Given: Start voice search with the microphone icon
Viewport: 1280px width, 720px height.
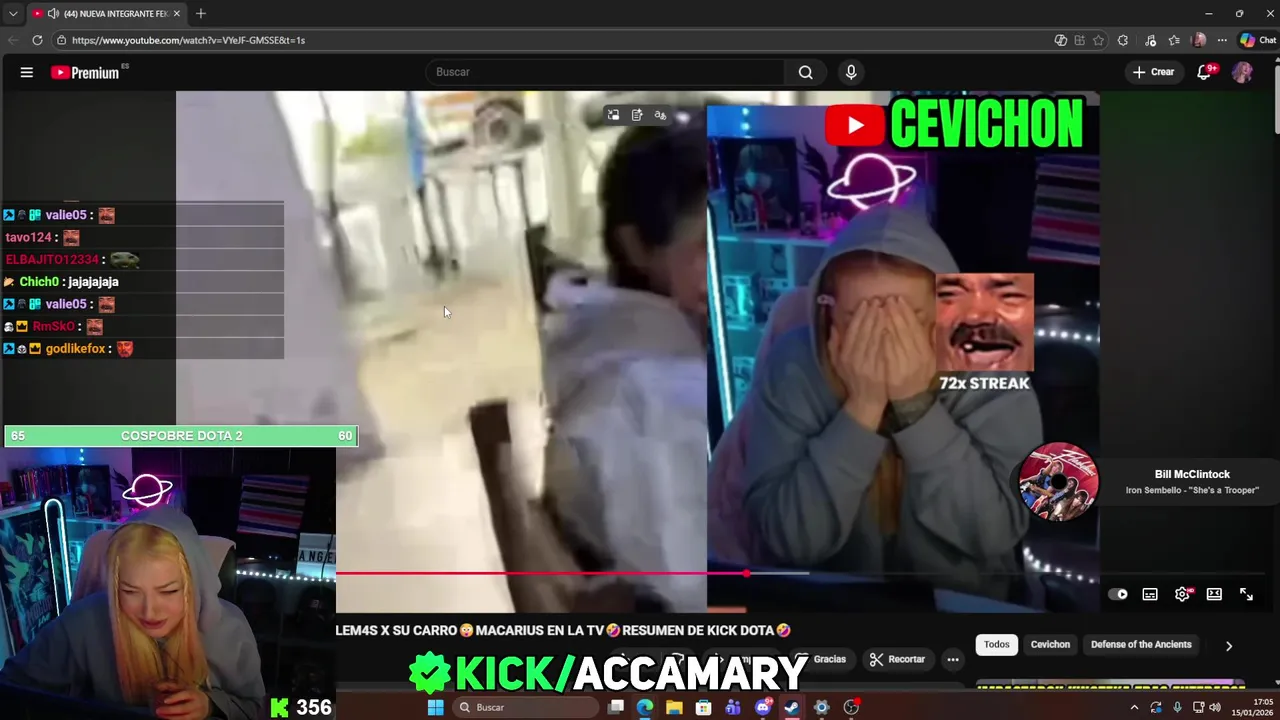Looking at the screenshot, I should [851, 72].
